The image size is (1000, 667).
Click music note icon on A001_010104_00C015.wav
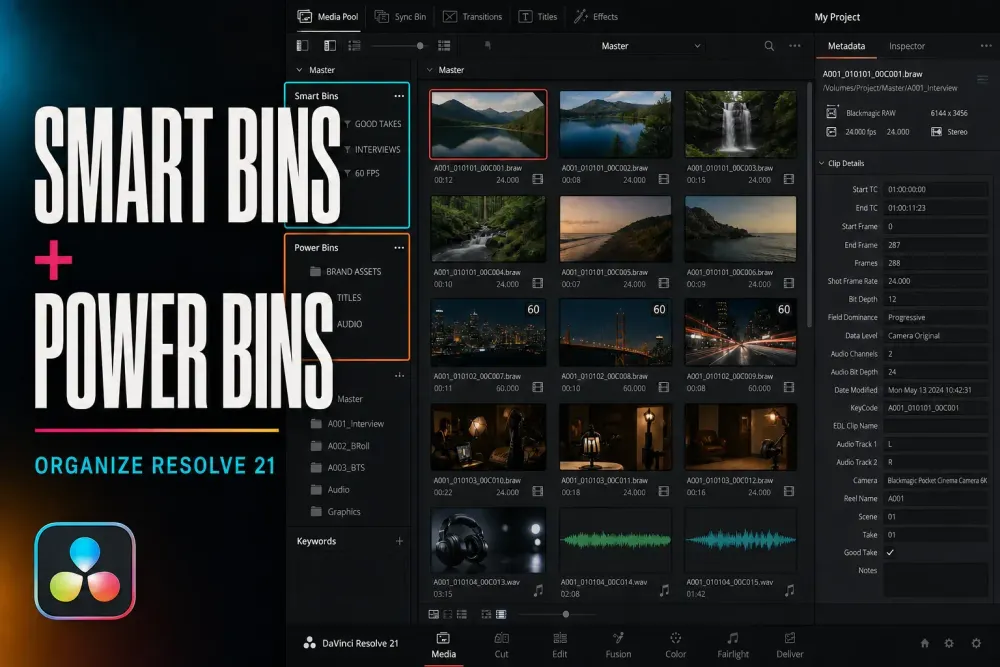[x=790, y=590]
